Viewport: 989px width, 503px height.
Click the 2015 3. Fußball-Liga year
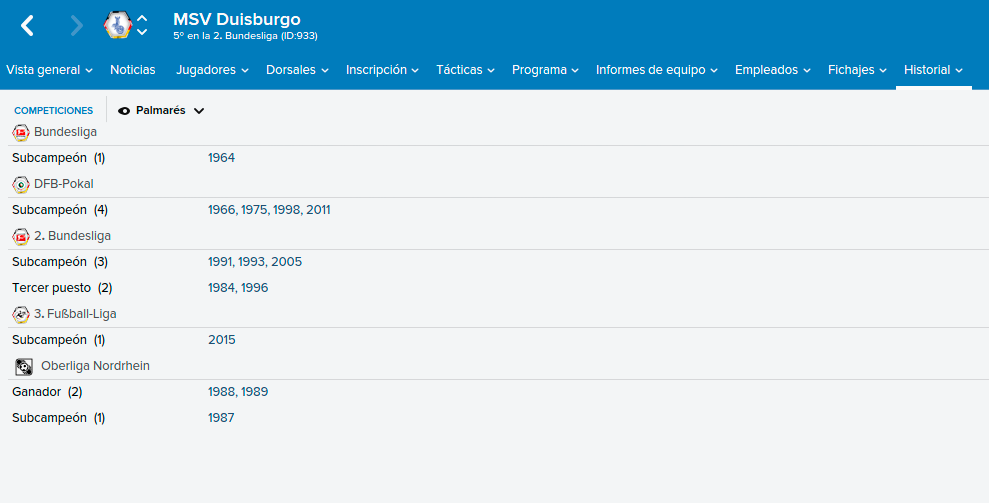[x=221, y=340]
